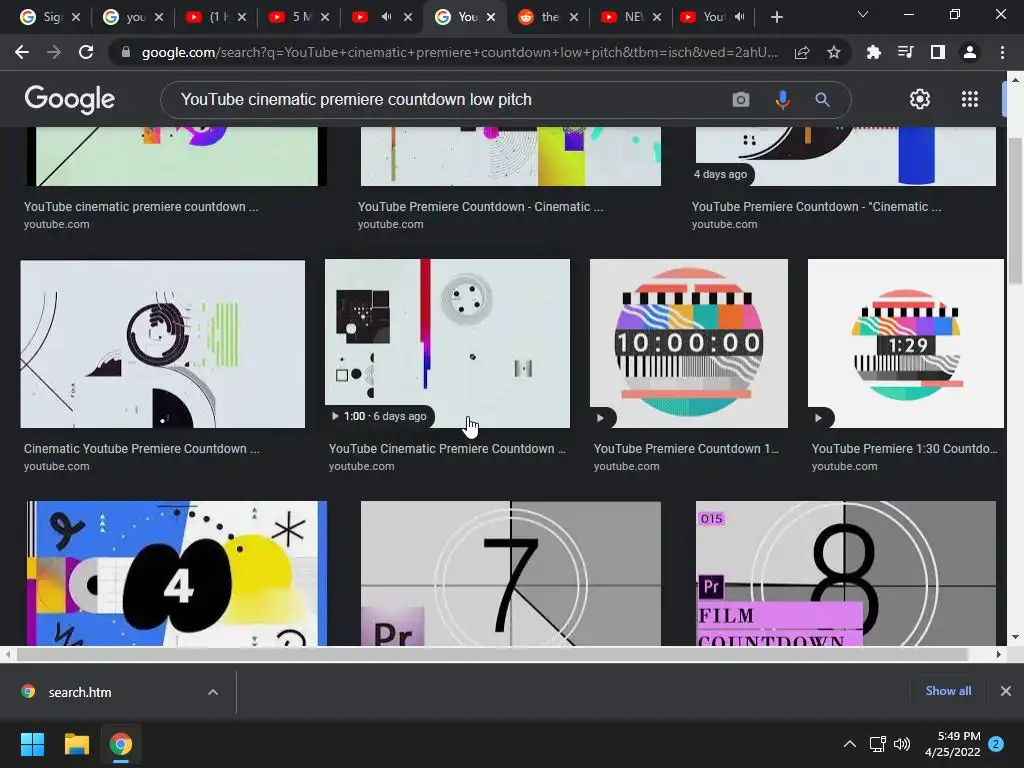Mute audio on the last YouTube tab
1024x768 pixels.
tap(739, 17)
